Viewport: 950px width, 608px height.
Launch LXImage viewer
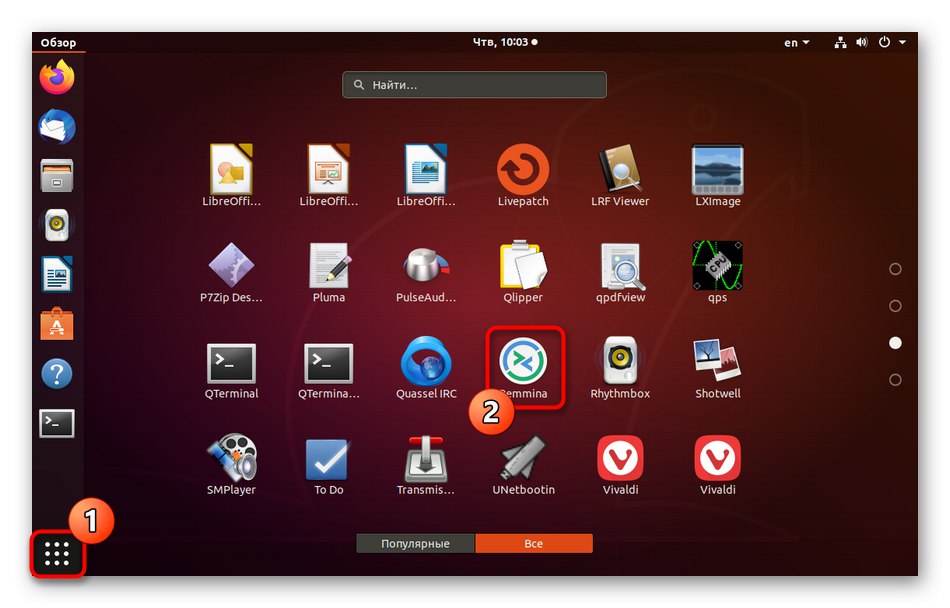click(717, 175)
